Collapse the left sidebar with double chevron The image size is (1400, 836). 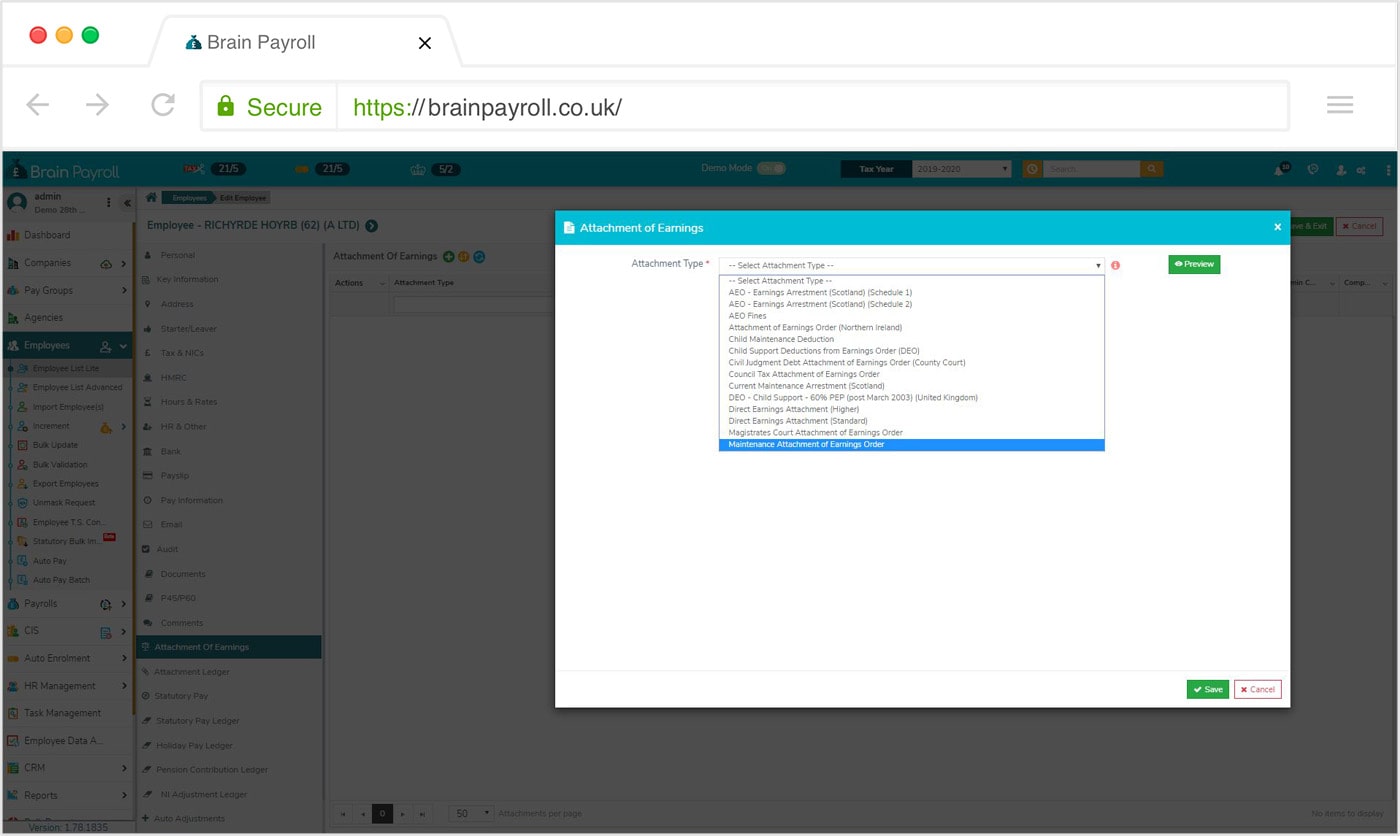click(x=127, y=203)
